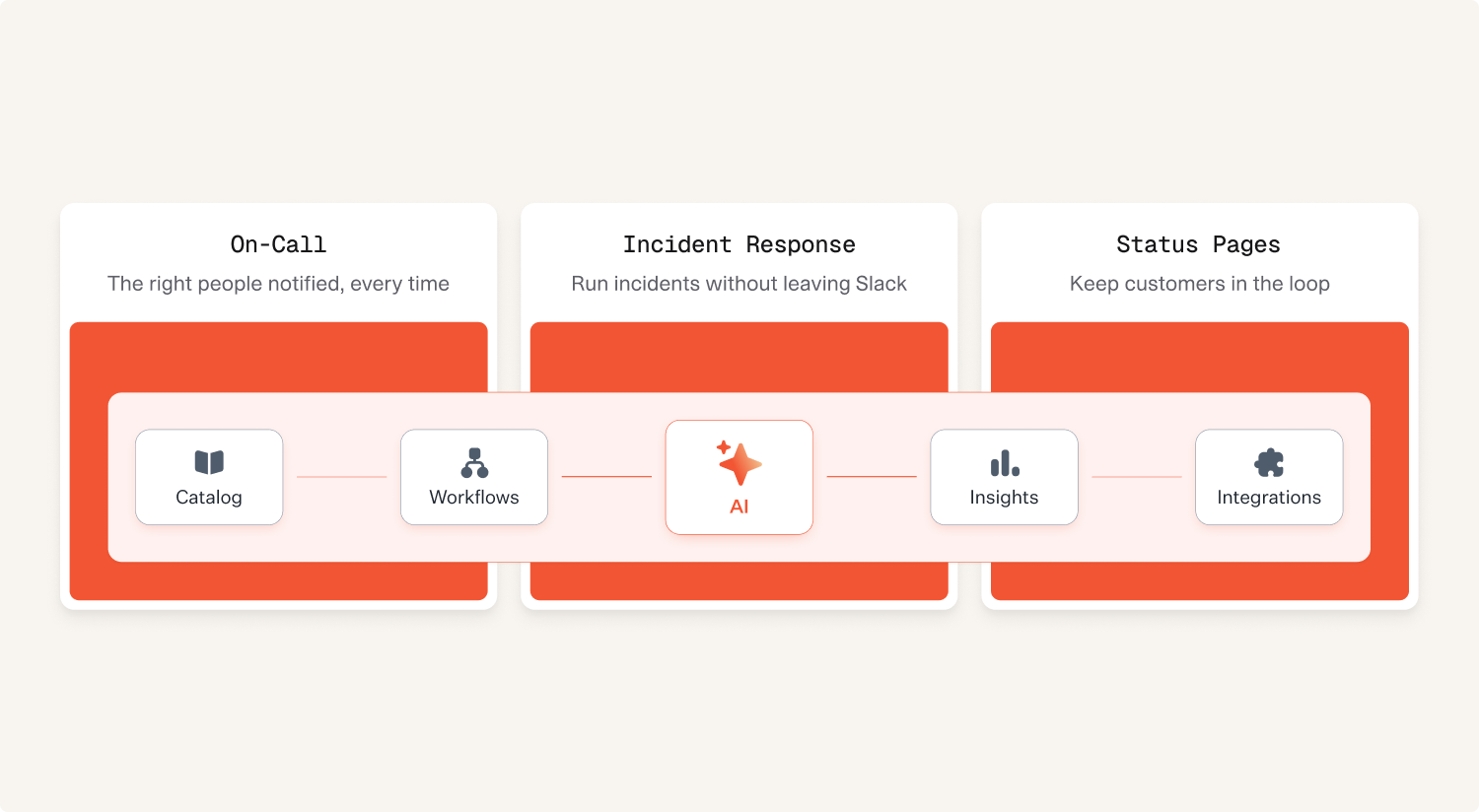Image resolution: width=1479 pixels, height=812 pixels.
Task: Click connector line between Insights and Integrations
Action: point(1137,477)
